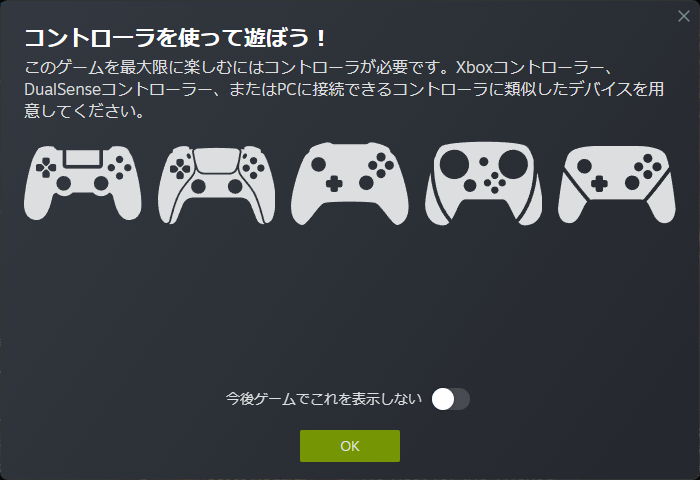The height and width of the screenshot is (480, 700).
Task: Select the DualSense controller silhouette
Action: [217, 184]
